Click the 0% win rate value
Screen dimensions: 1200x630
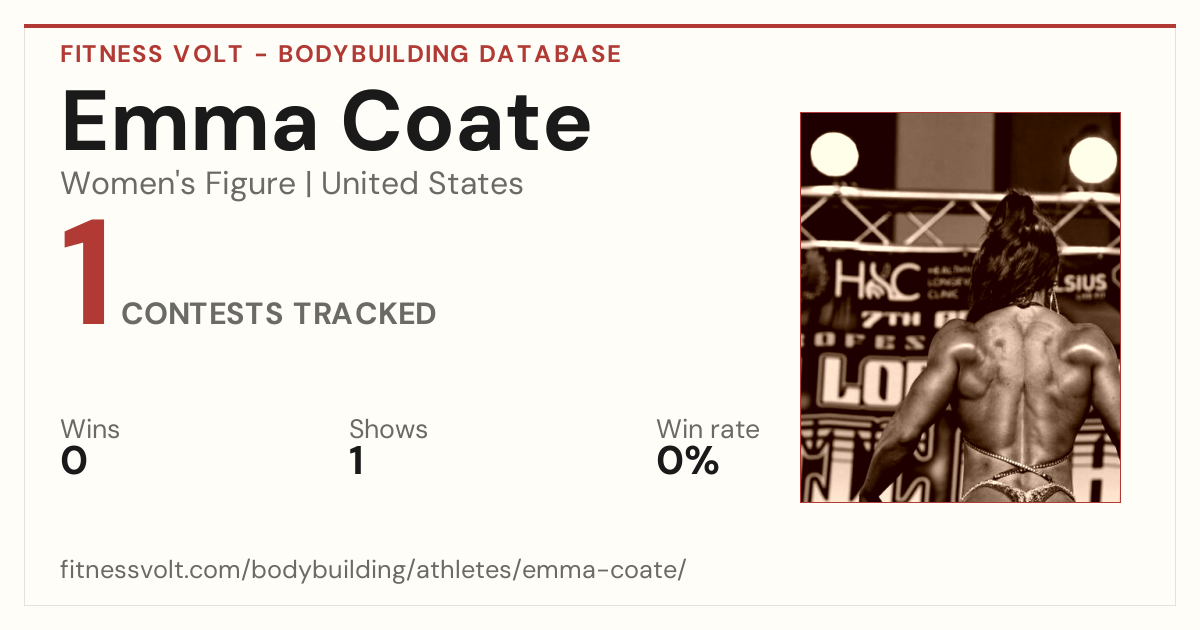(688, 461)
